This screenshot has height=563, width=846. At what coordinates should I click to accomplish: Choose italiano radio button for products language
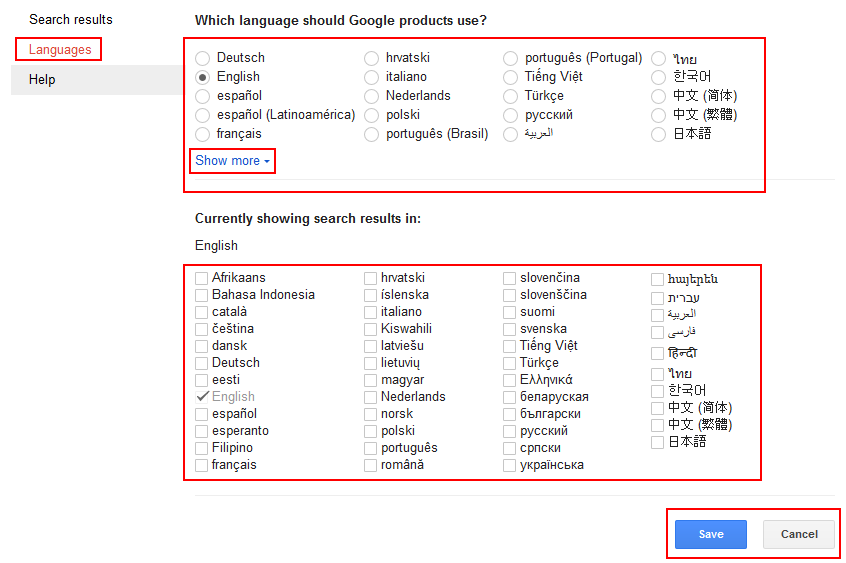pyautogui.click(x=371, y=77)
